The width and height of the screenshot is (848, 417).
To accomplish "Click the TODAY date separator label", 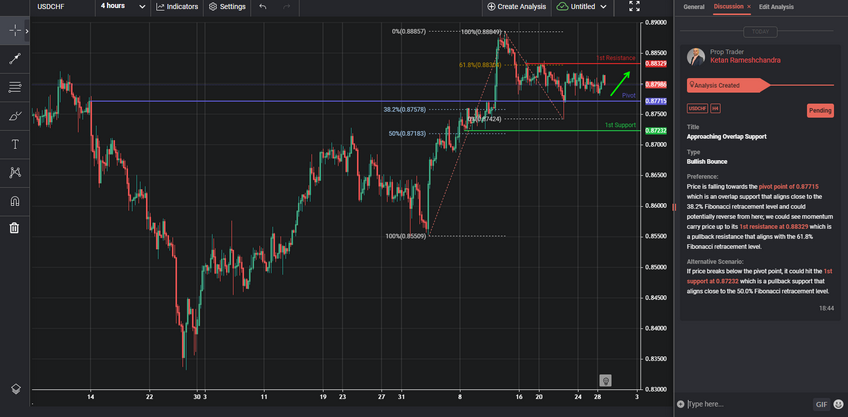I will coord(760,32).
